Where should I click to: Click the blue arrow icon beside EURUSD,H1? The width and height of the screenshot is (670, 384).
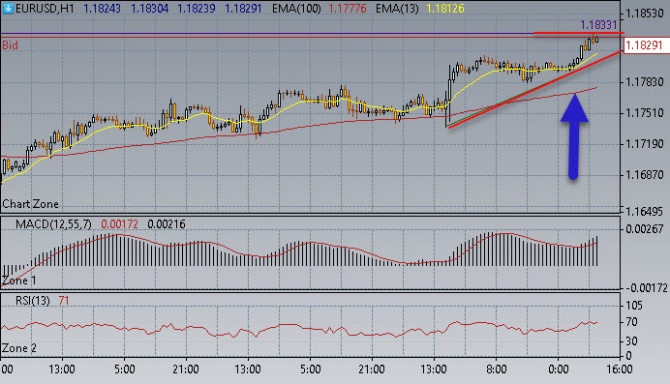8,9
